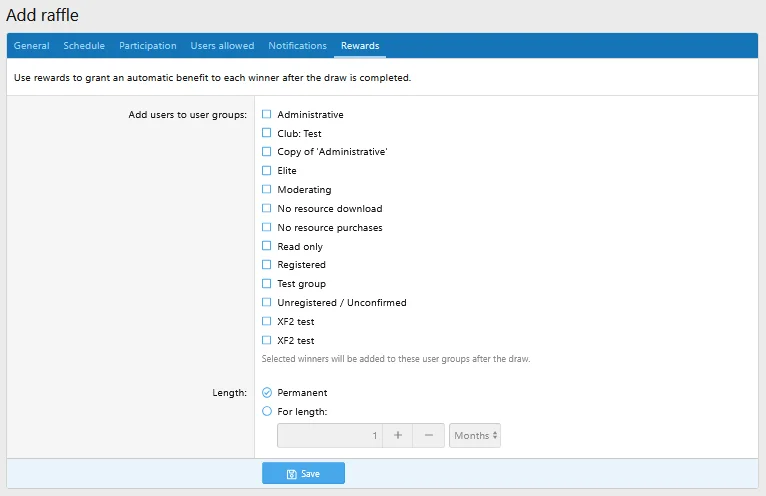Select the For length radio option
This screenshot has height=496, width=766.
(x=267, y=411)
